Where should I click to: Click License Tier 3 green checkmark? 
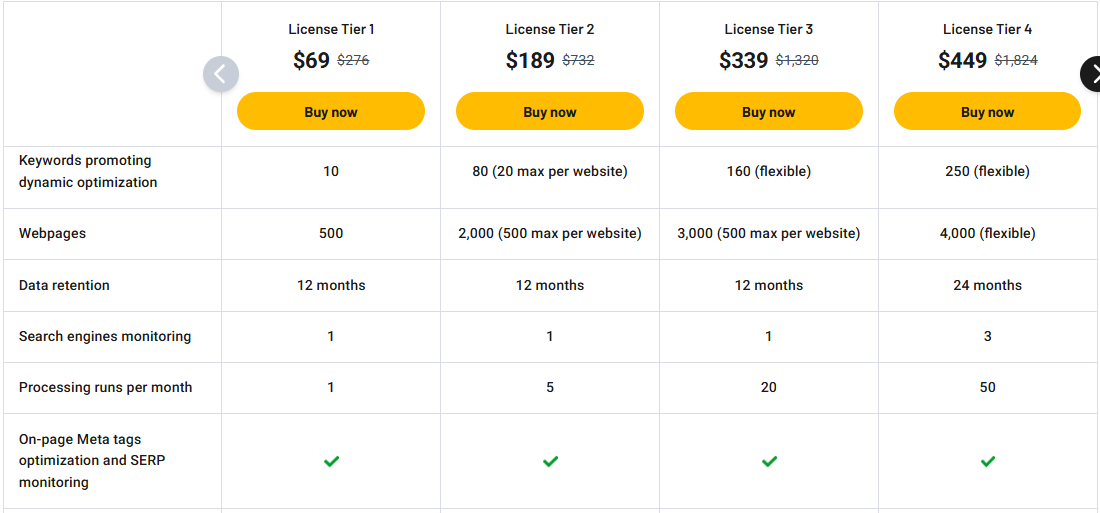click(x=769, y=461)
